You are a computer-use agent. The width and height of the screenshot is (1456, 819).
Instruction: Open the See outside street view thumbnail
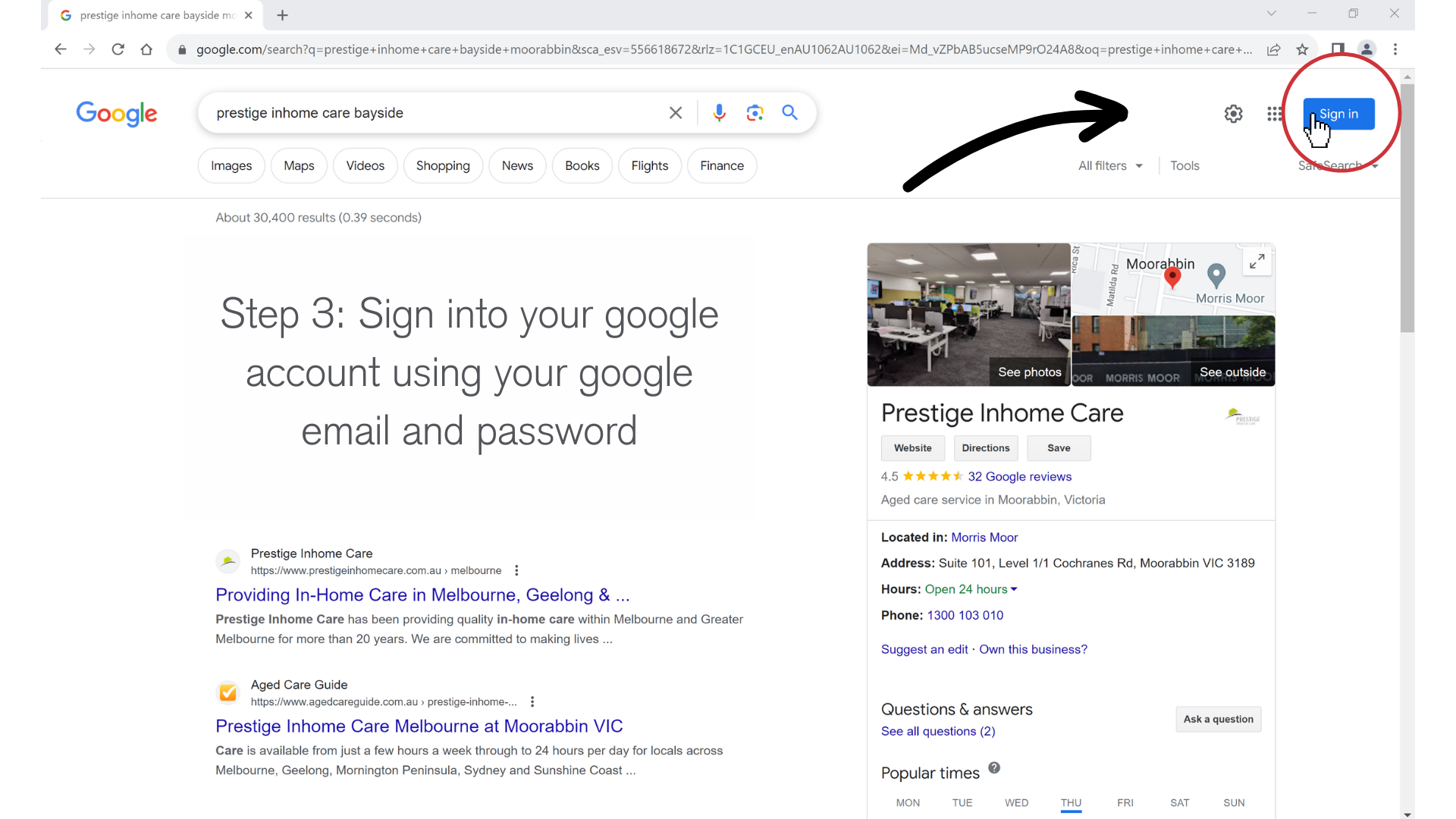tap(1173, 351)
